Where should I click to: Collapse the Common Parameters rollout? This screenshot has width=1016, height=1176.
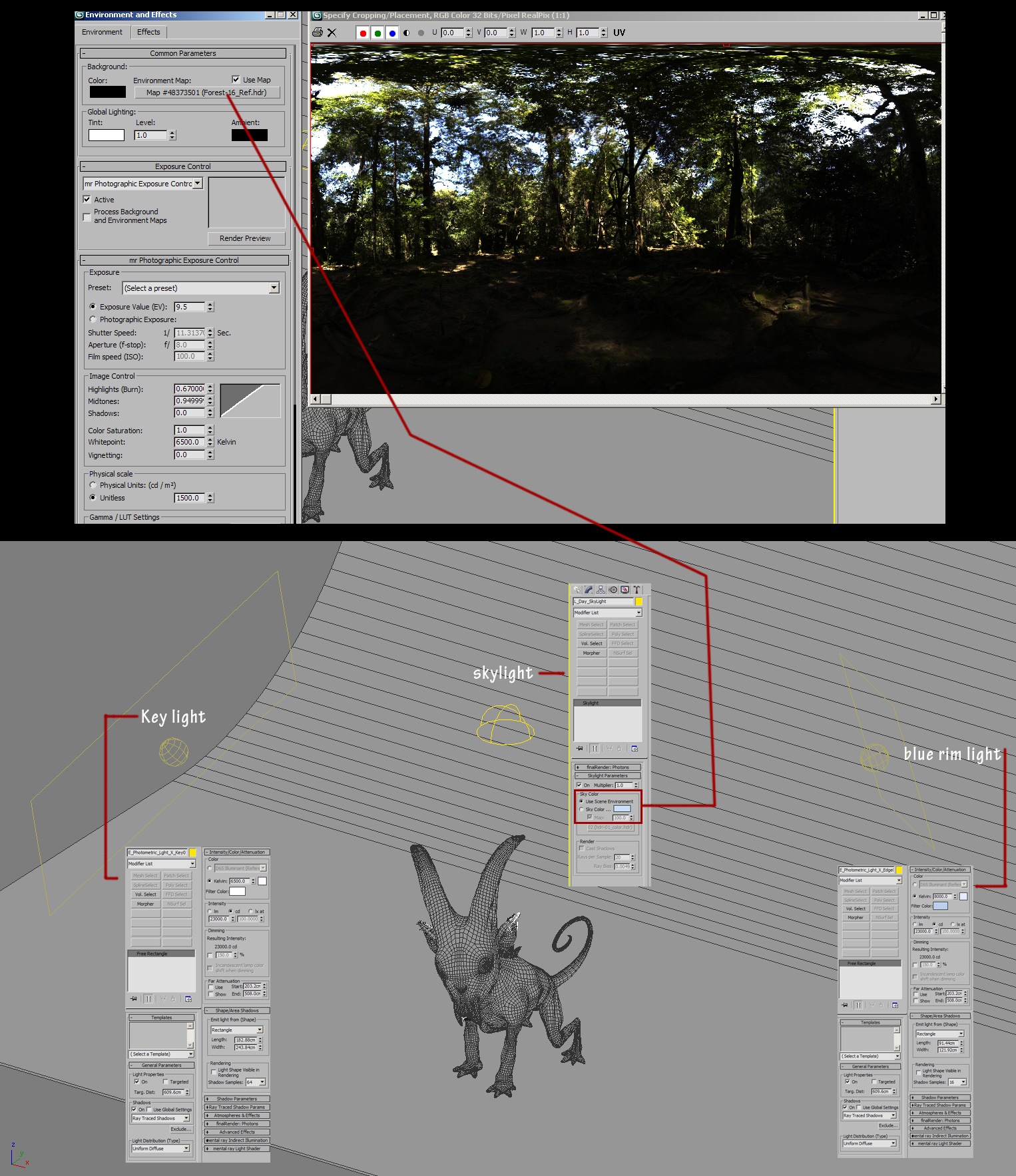coord(183,53)
